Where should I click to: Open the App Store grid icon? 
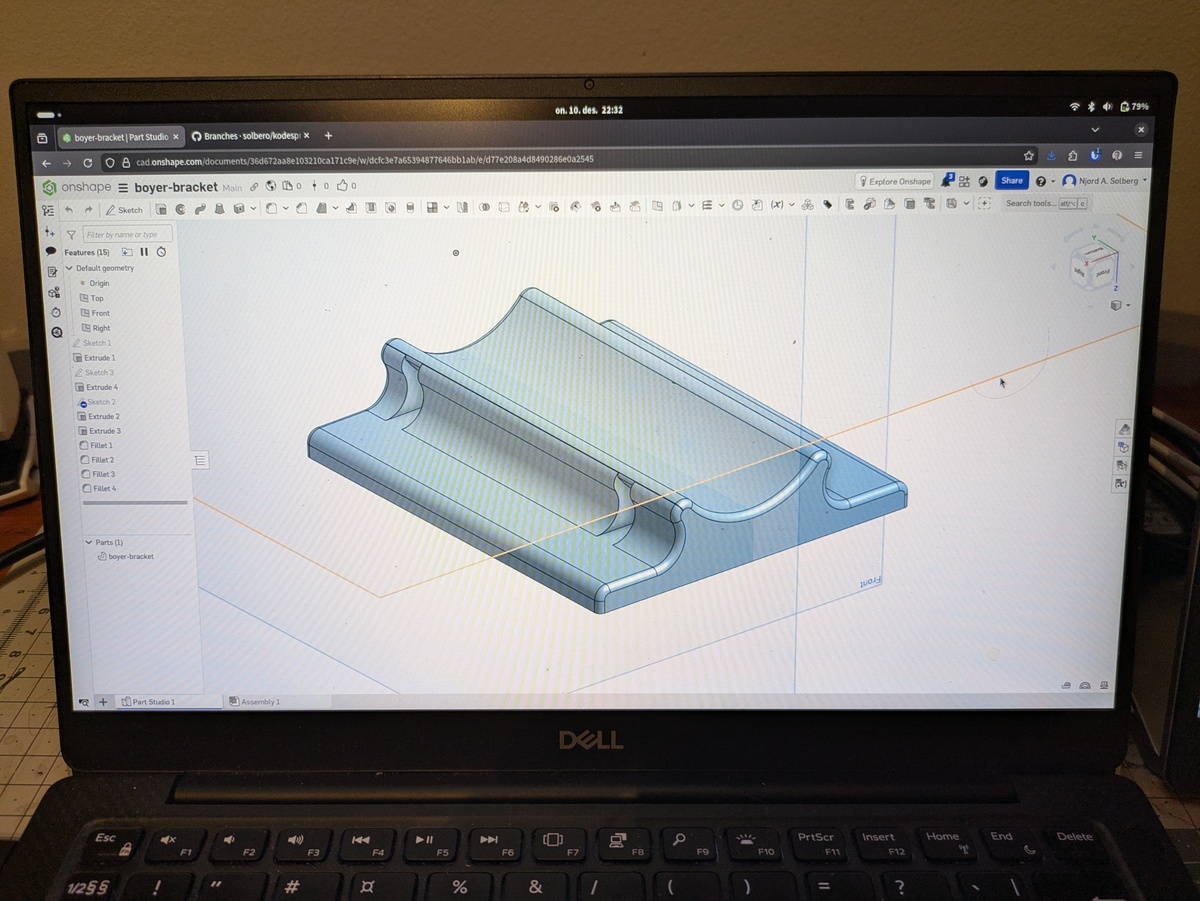[x=964, y=181]
